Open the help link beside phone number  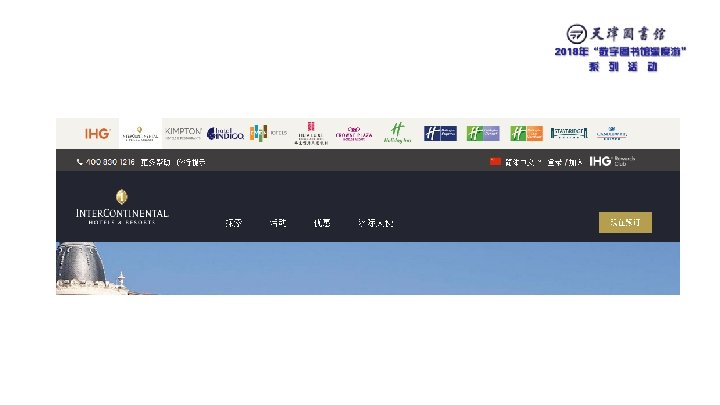pos(155,162)
